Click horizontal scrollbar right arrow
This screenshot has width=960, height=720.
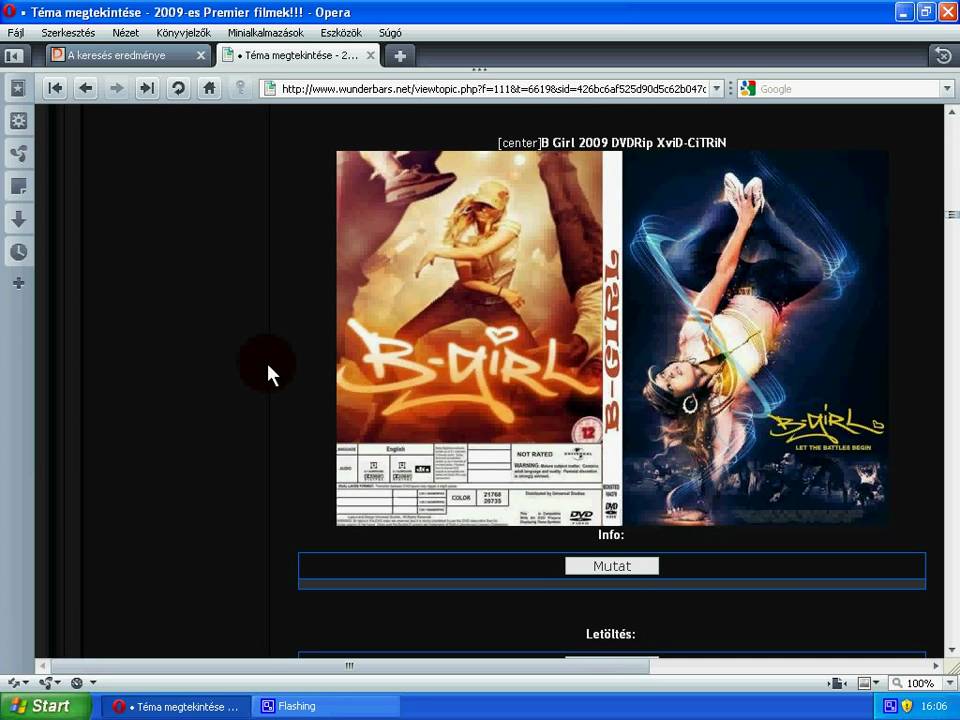pyautogui.click(x=936, y=666)
